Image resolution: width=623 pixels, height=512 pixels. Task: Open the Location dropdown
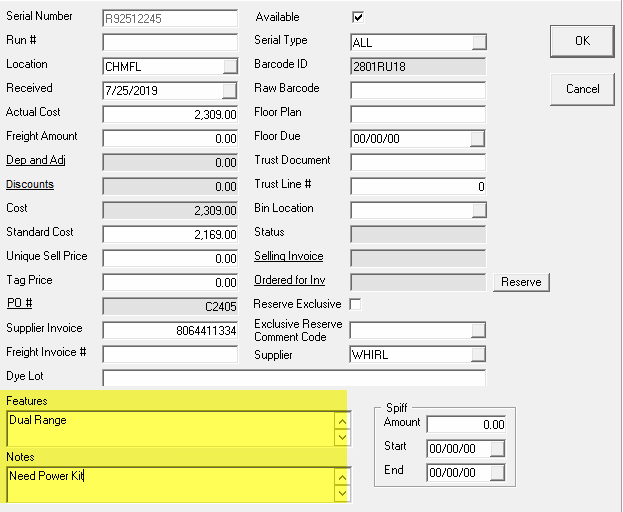tap(230, 66)
